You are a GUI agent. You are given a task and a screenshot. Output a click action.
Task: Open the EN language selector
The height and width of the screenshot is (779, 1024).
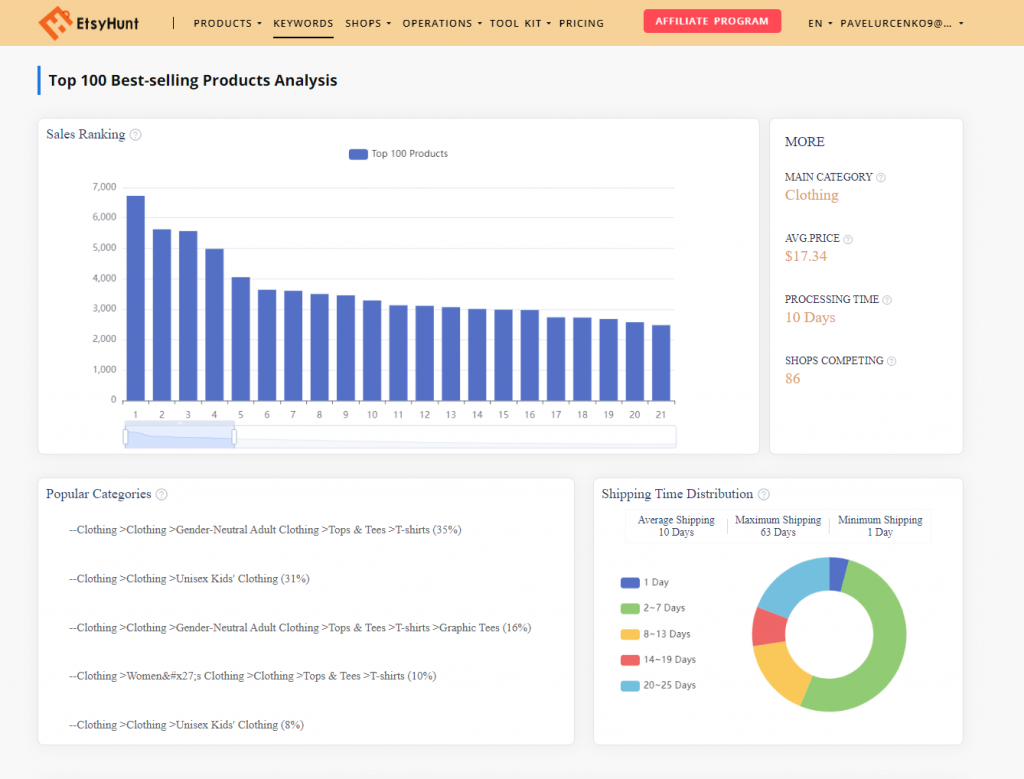coord(820,23)
